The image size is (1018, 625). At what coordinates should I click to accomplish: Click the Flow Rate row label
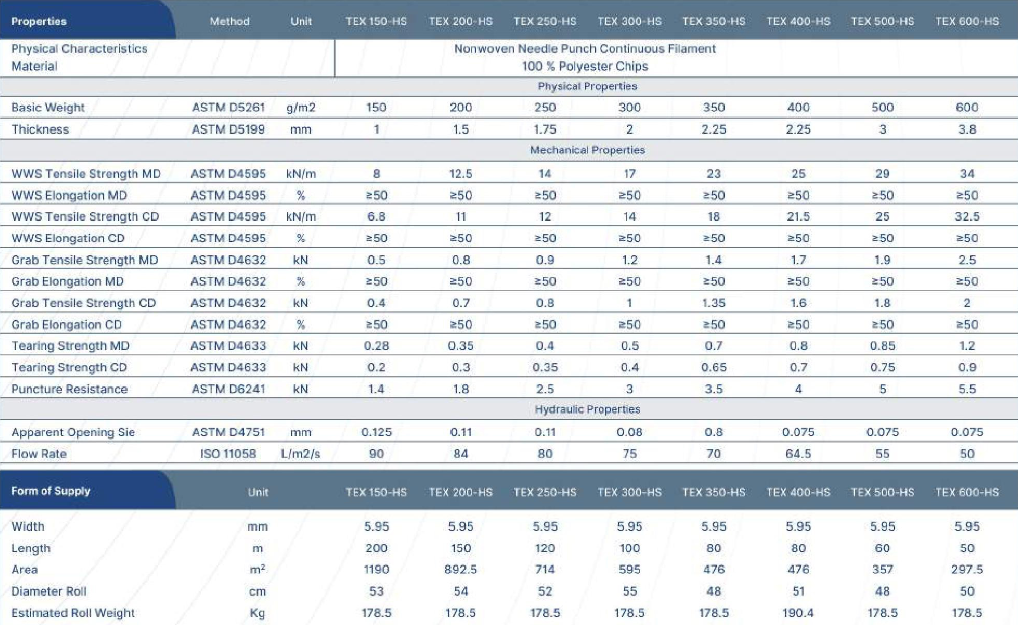pyautogui.click(x=40, y=454)
